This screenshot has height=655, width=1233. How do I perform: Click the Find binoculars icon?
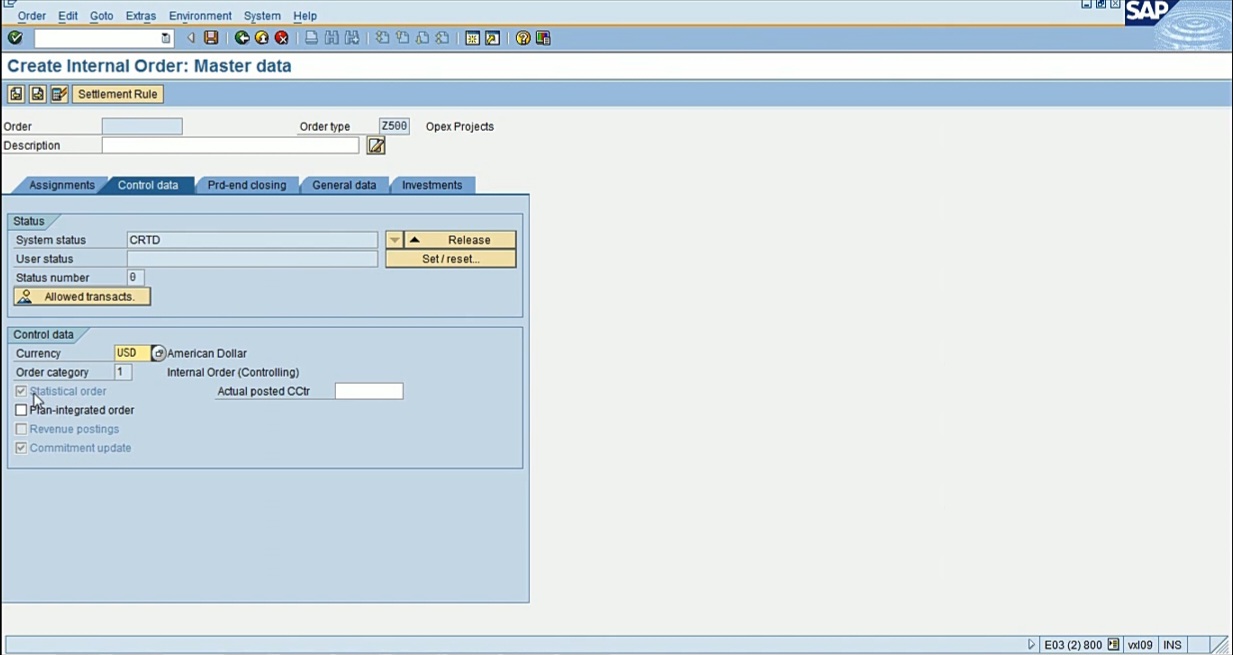[x=332, y=38]
